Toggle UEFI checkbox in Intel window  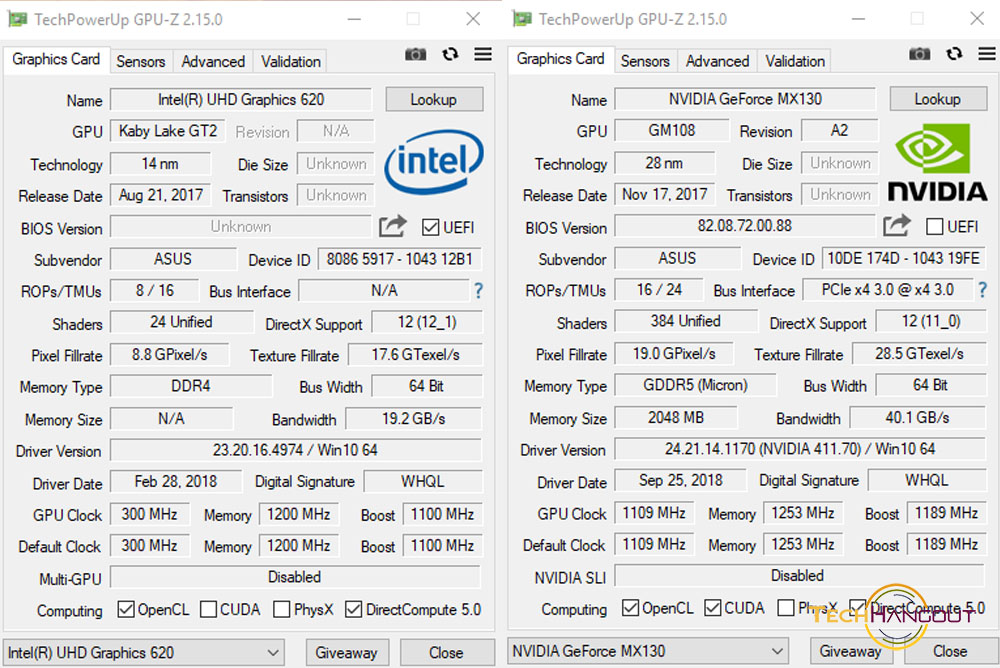click(430, 227)
